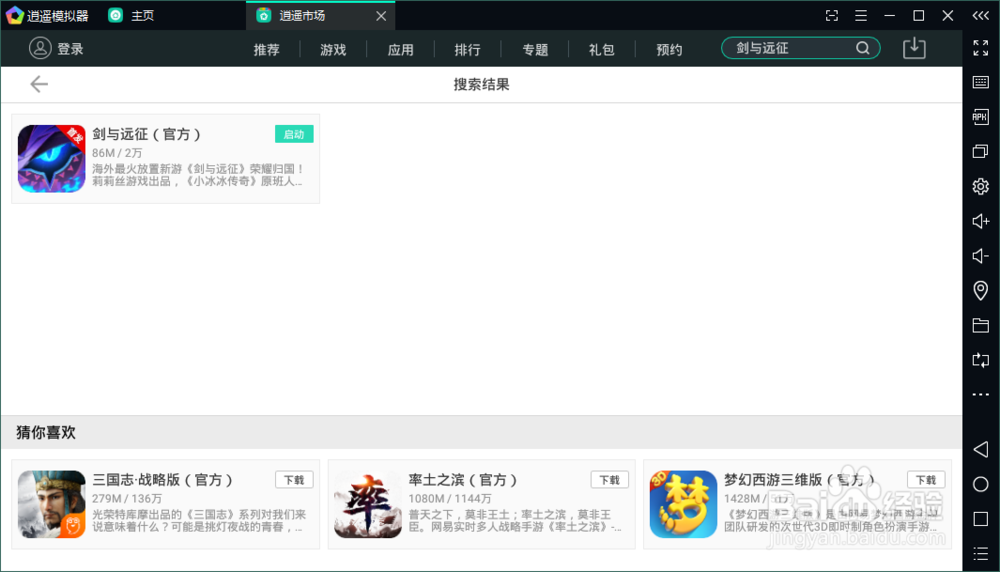Click the 登录 text link
Screen dimensions: 1000x572
70,48
